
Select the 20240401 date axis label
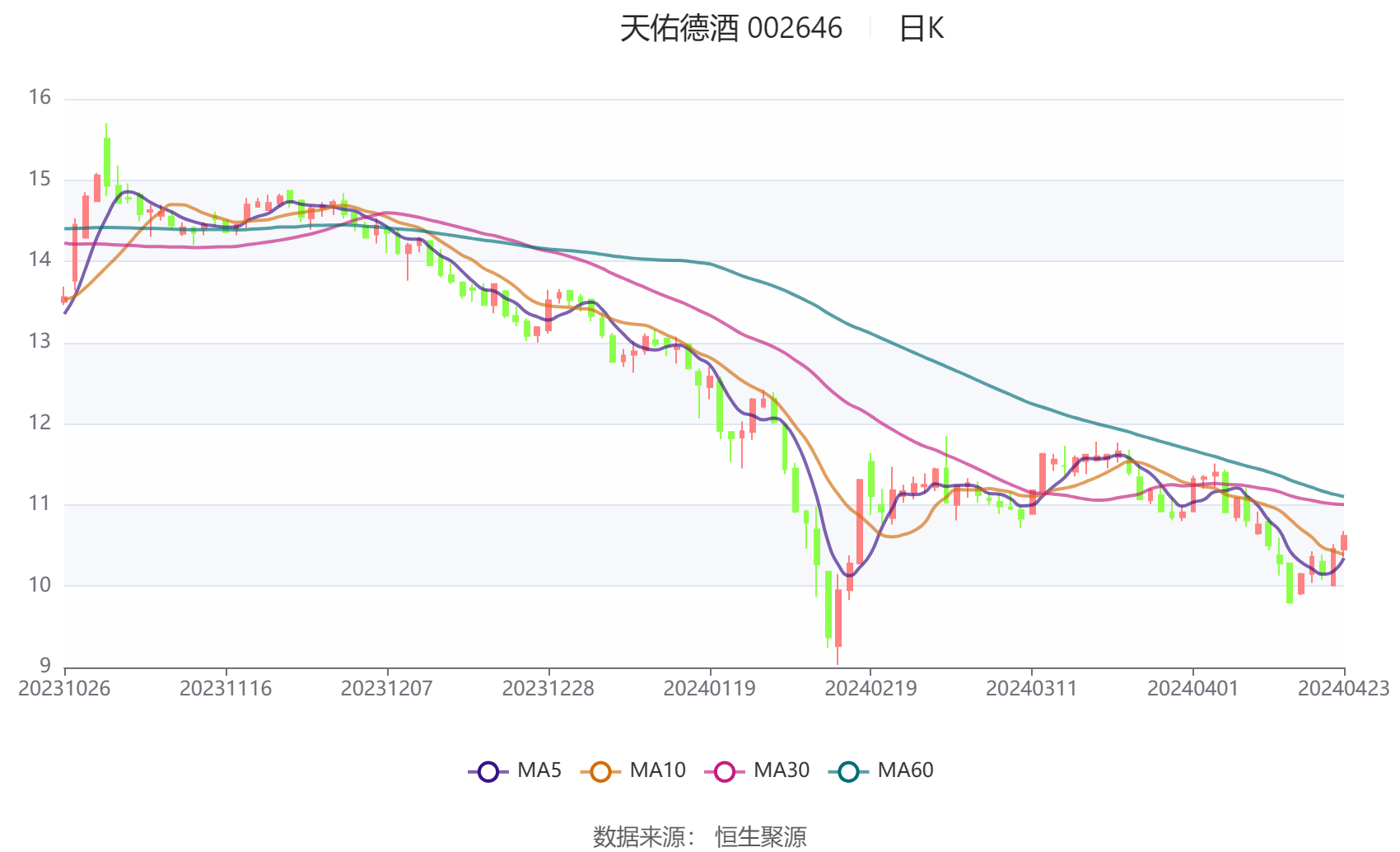coord(1192,689)
